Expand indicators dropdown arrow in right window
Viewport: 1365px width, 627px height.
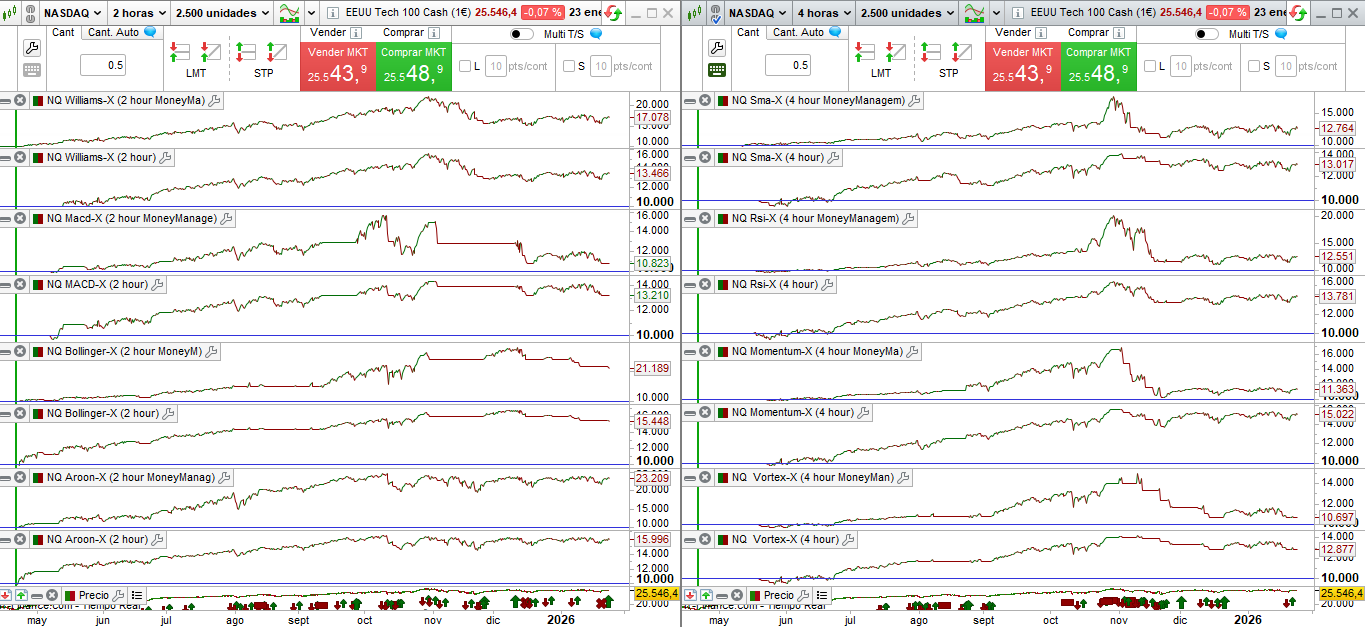point(996,13)
